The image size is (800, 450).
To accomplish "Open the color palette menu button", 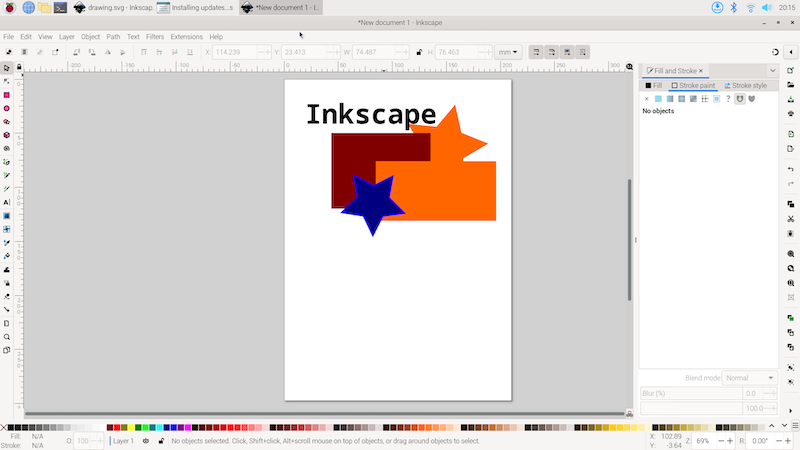I will coord(795,426).
